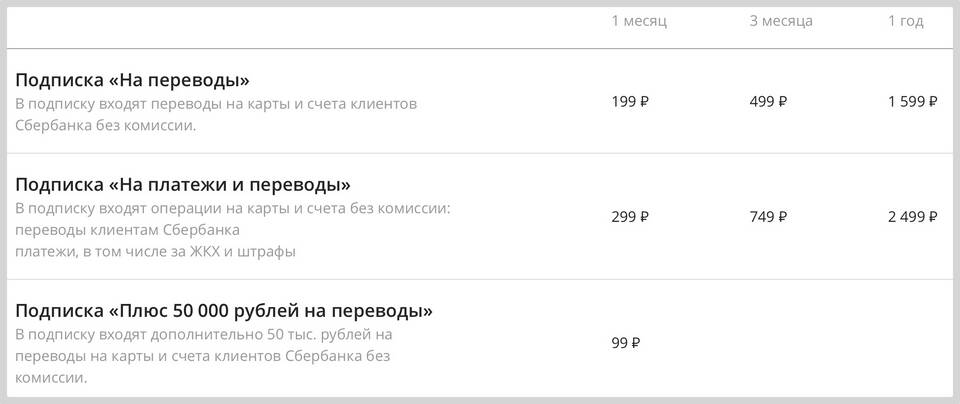Select the 199 ₽ one-month price
Viewport: 960px width, 404px height.
tap(629, 101)
